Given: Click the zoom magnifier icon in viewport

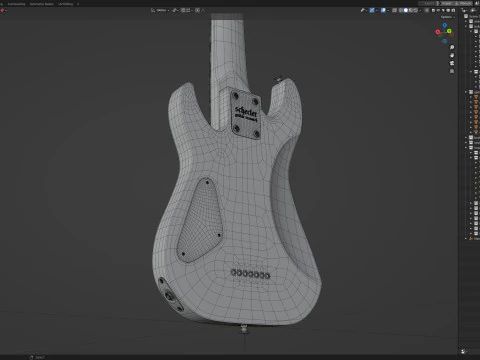Looking at the screenshot, I should (x=452, y=47).
